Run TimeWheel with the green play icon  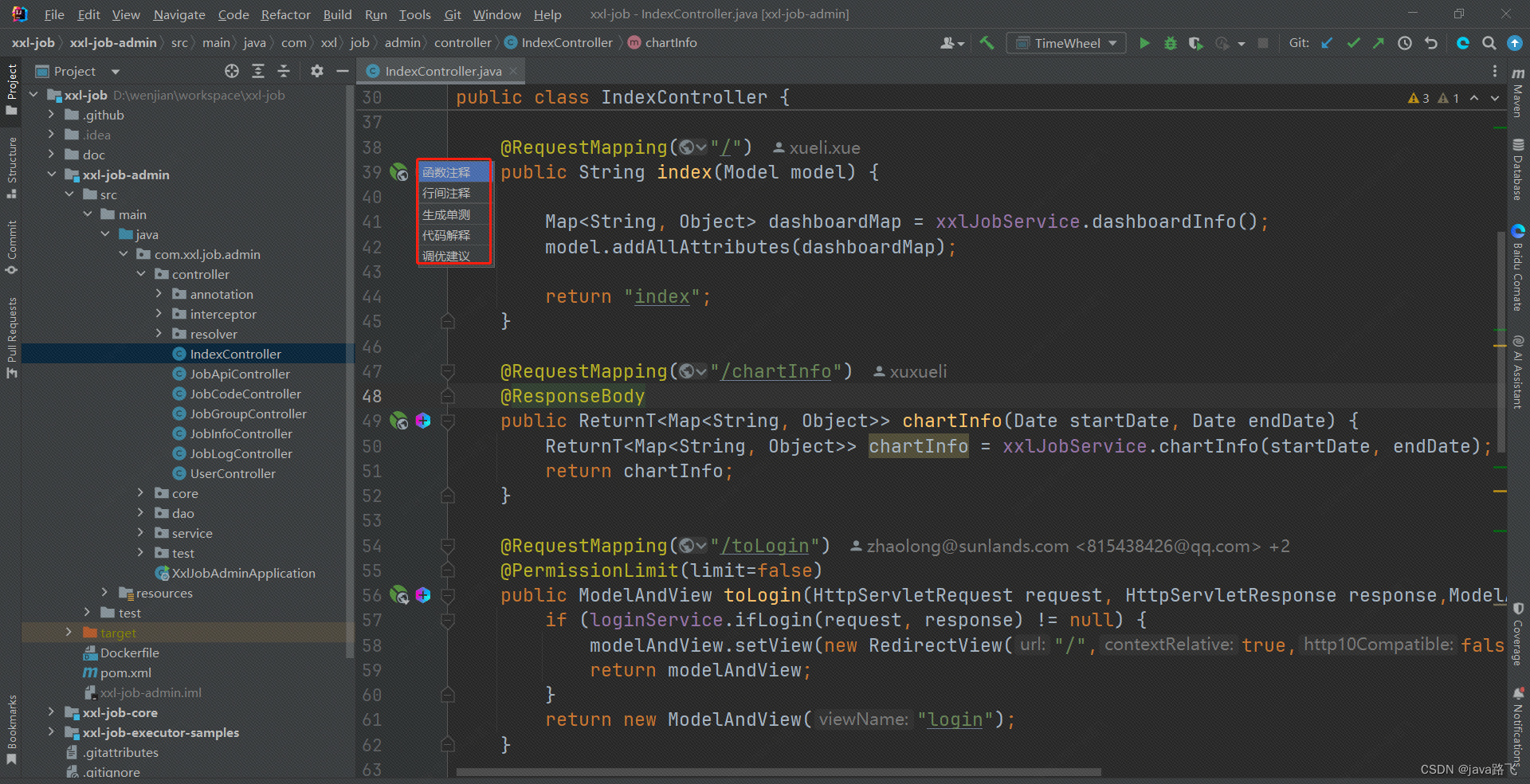point(1144,43)
